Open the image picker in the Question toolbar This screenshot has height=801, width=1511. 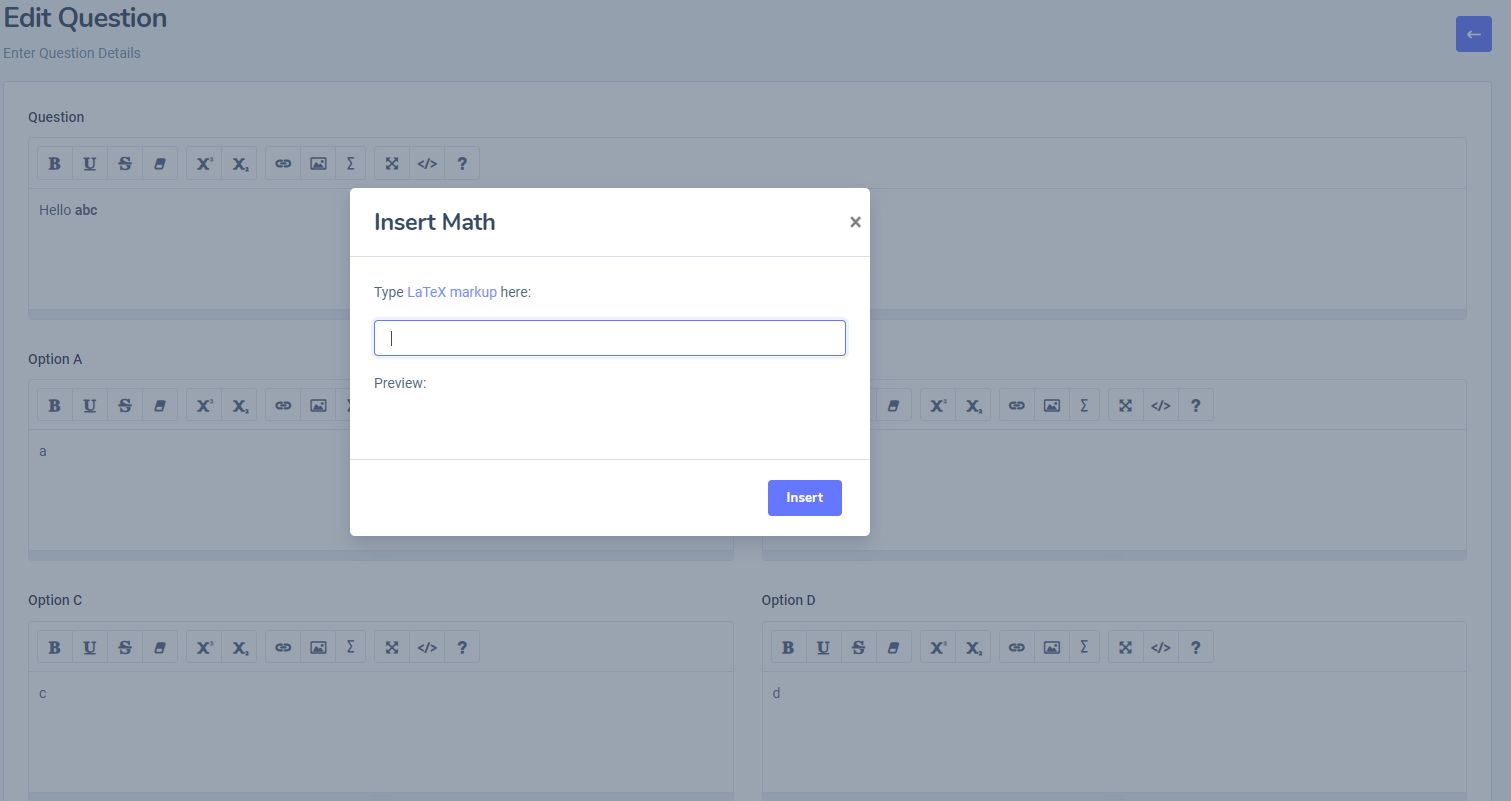[x=318, y=163]
